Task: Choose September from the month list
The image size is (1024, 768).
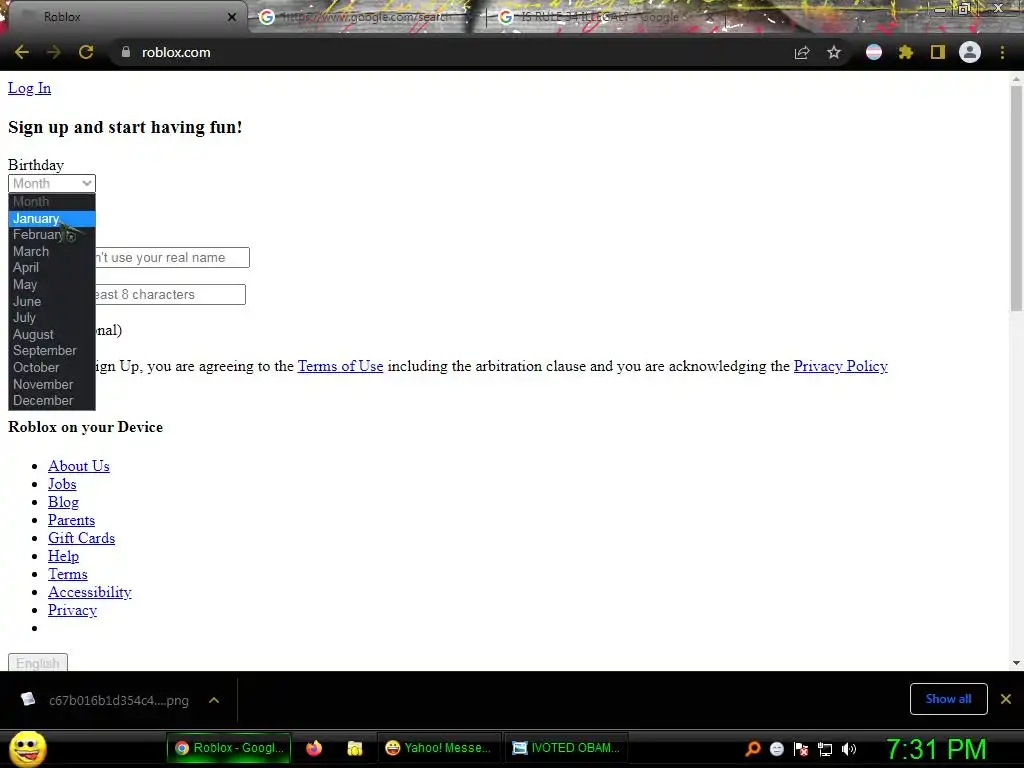Action: pyautogui.click(x=52, y=351)
